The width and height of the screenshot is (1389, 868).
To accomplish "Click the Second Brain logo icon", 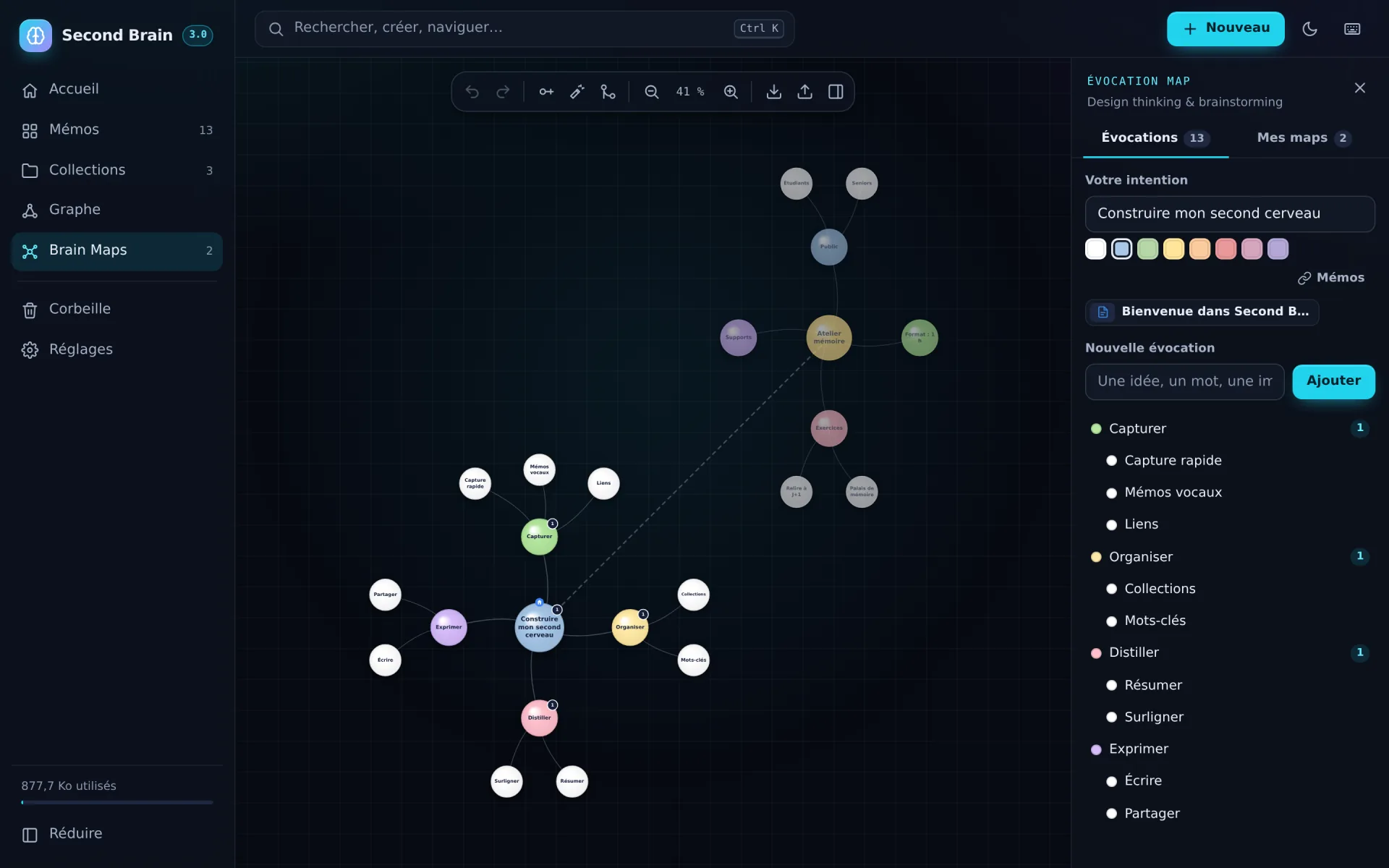I will pyautogui.click(x=35, y=35).
